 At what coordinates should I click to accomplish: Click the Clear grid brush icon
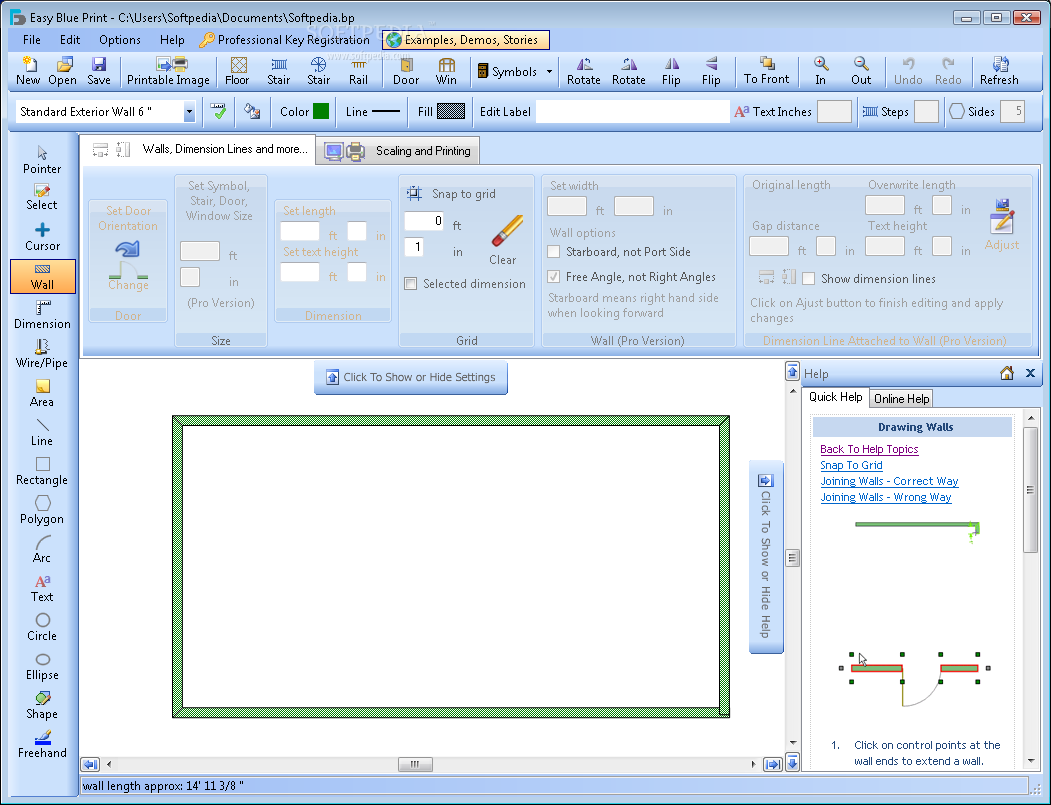point(504,239)
